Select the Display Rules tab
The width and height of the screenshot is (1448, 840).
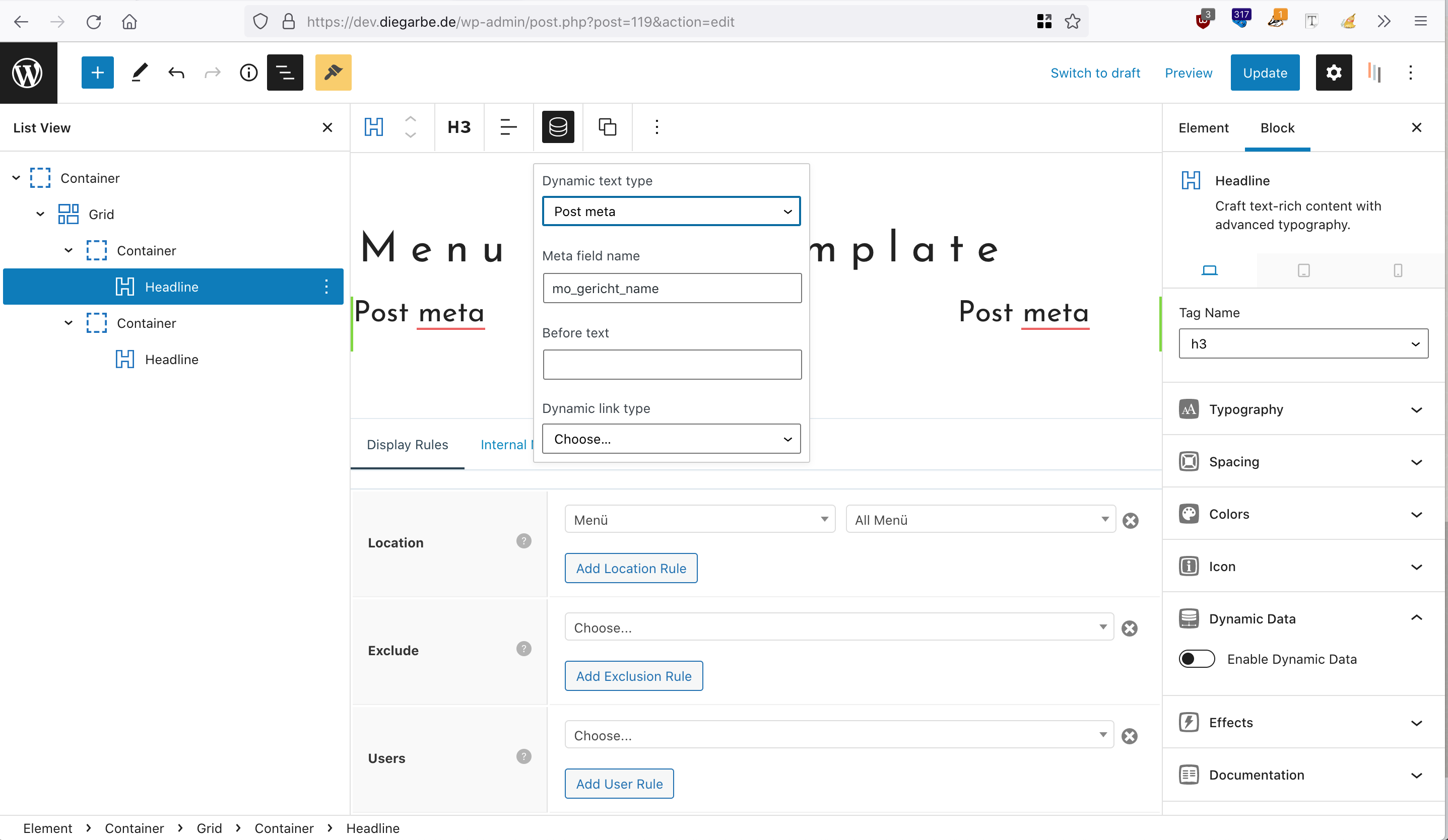[408, 444]
